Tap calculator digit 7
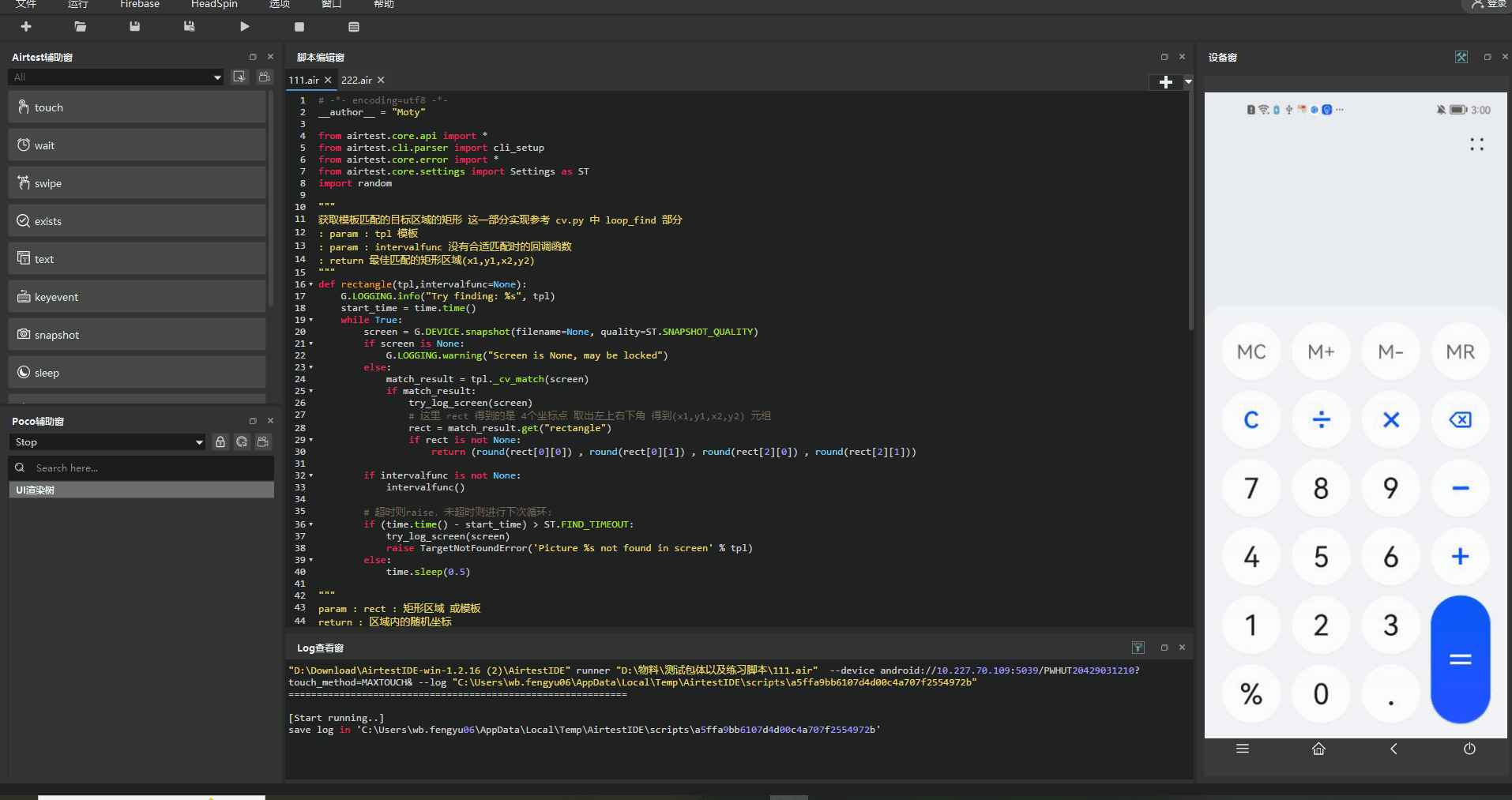The width and height of the screenshot is (1512, 800). coord(1251,488)
